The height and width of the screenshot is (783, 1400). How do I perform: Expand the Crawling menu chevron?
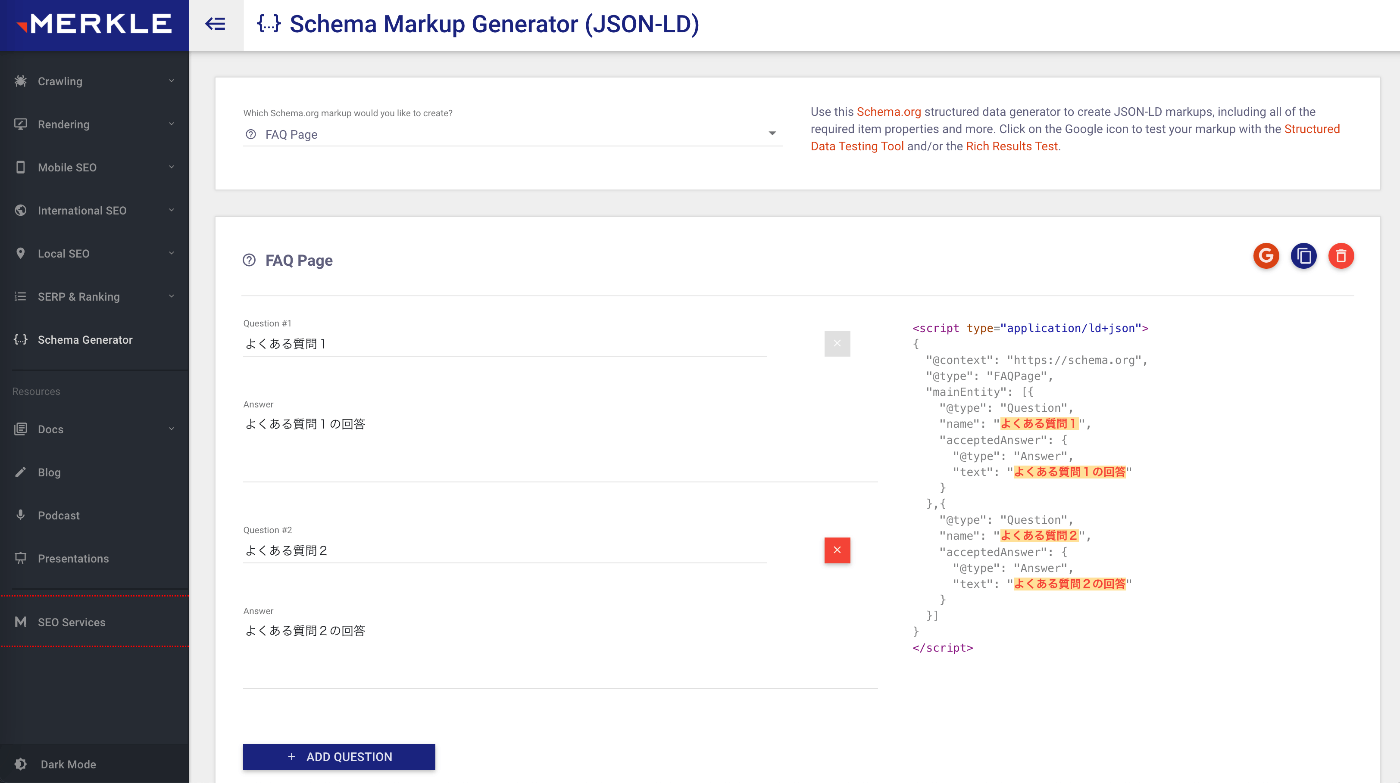(x=171, y=81)
